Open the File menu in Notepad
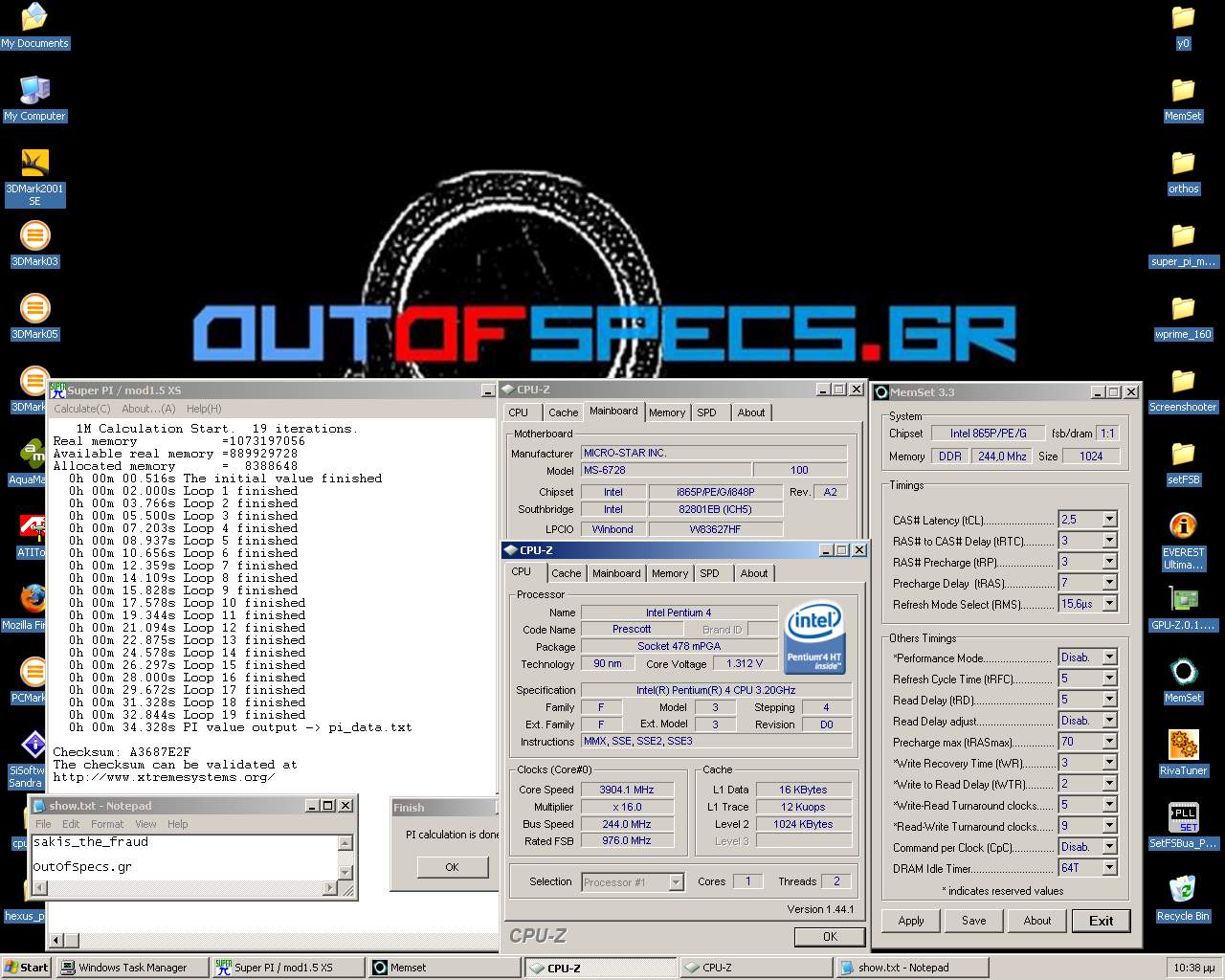Viewport: 1225px width, 980px height. [43, 824]
